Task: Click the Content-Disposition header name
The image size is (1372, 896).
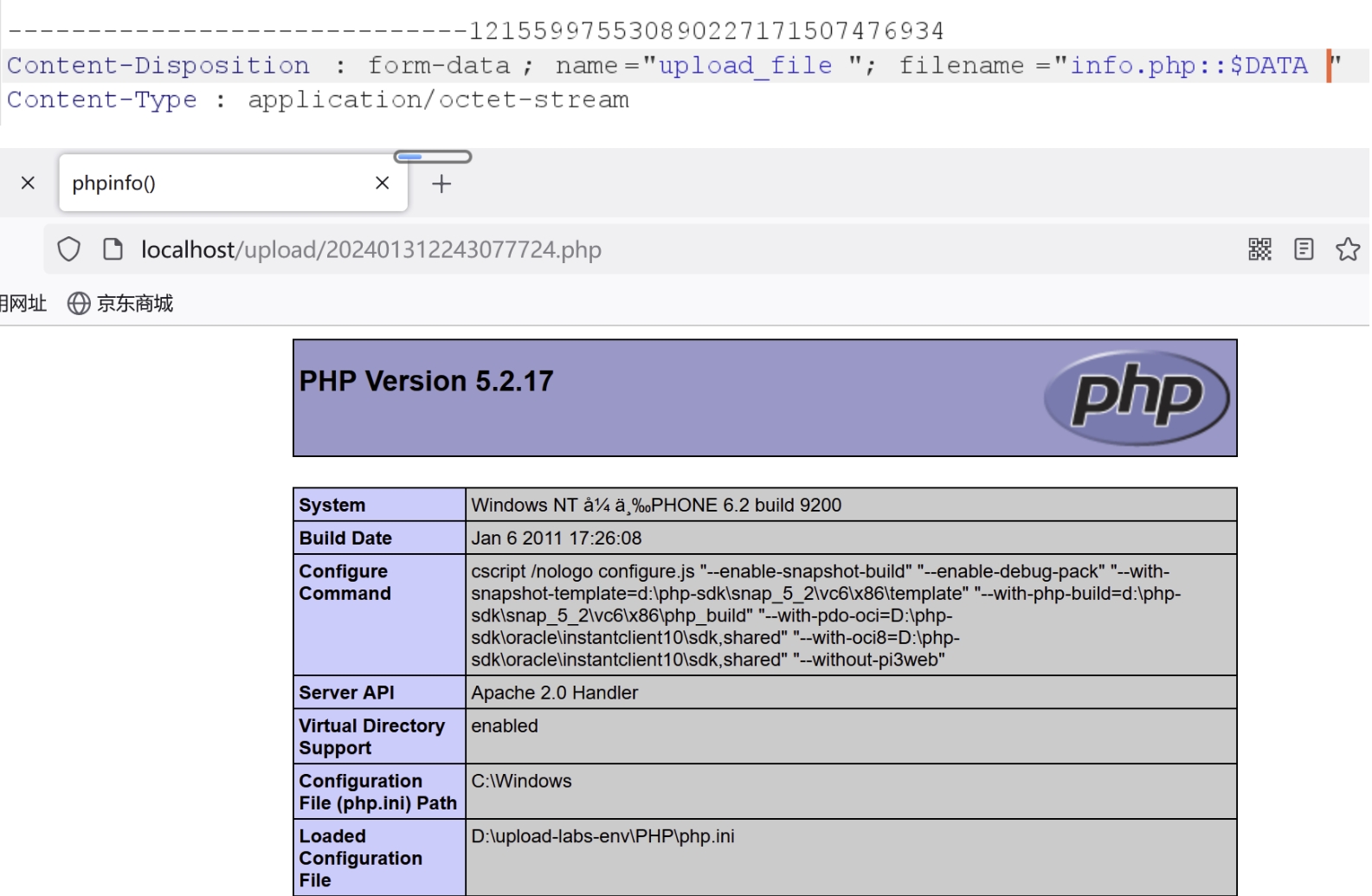Action: click(158, 66)
